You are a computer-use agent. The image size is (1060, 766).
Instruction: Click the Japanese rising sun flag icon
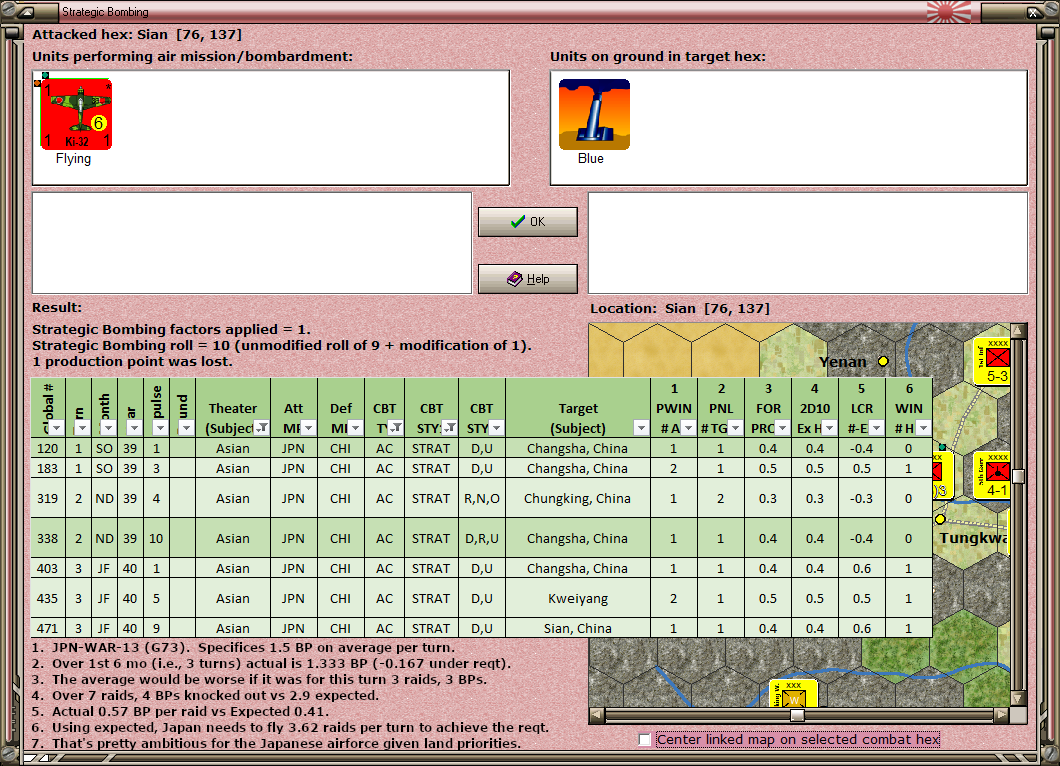coord(948,11)
